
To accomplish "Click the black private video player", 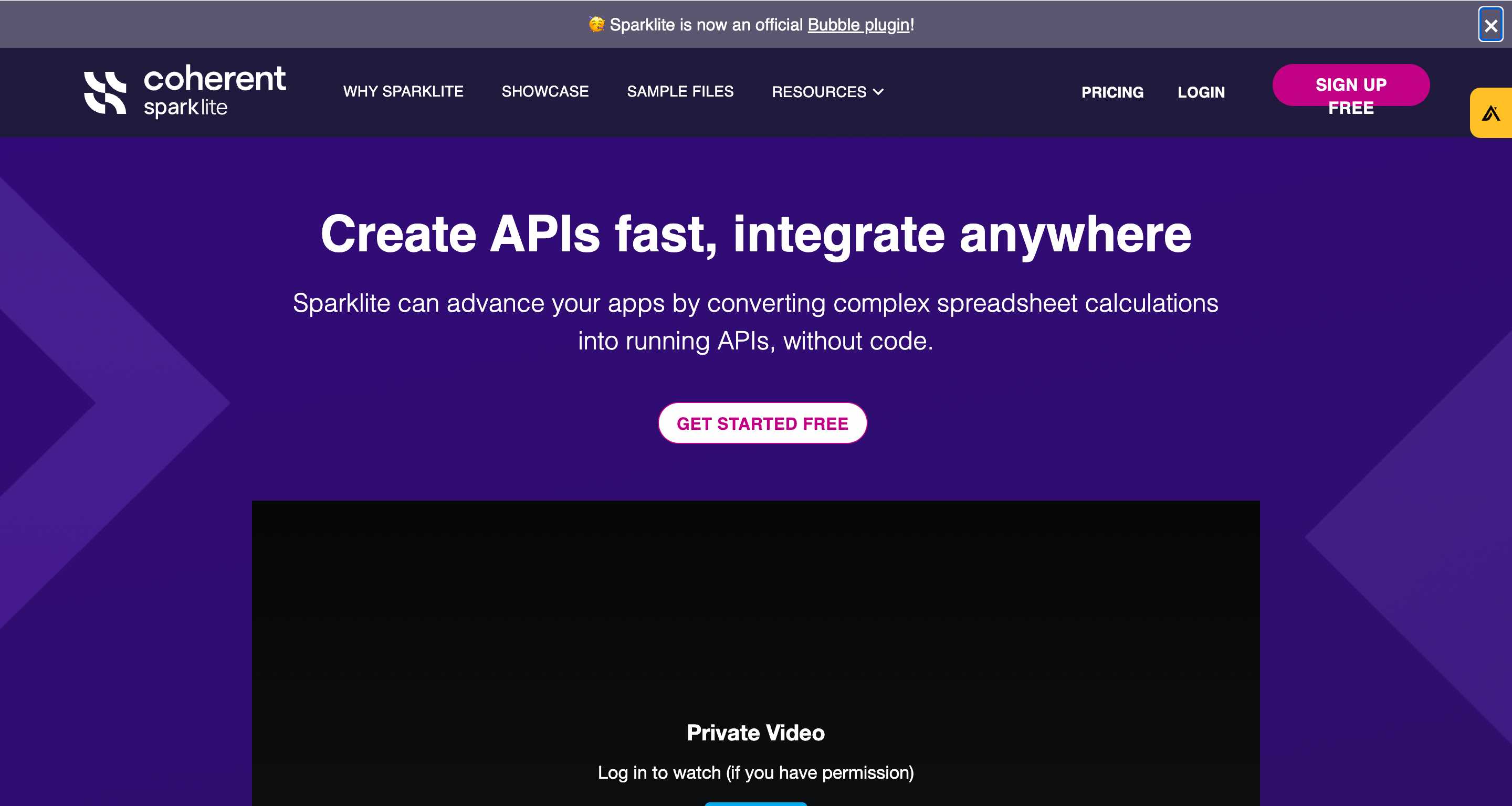I will coord(755,610).
